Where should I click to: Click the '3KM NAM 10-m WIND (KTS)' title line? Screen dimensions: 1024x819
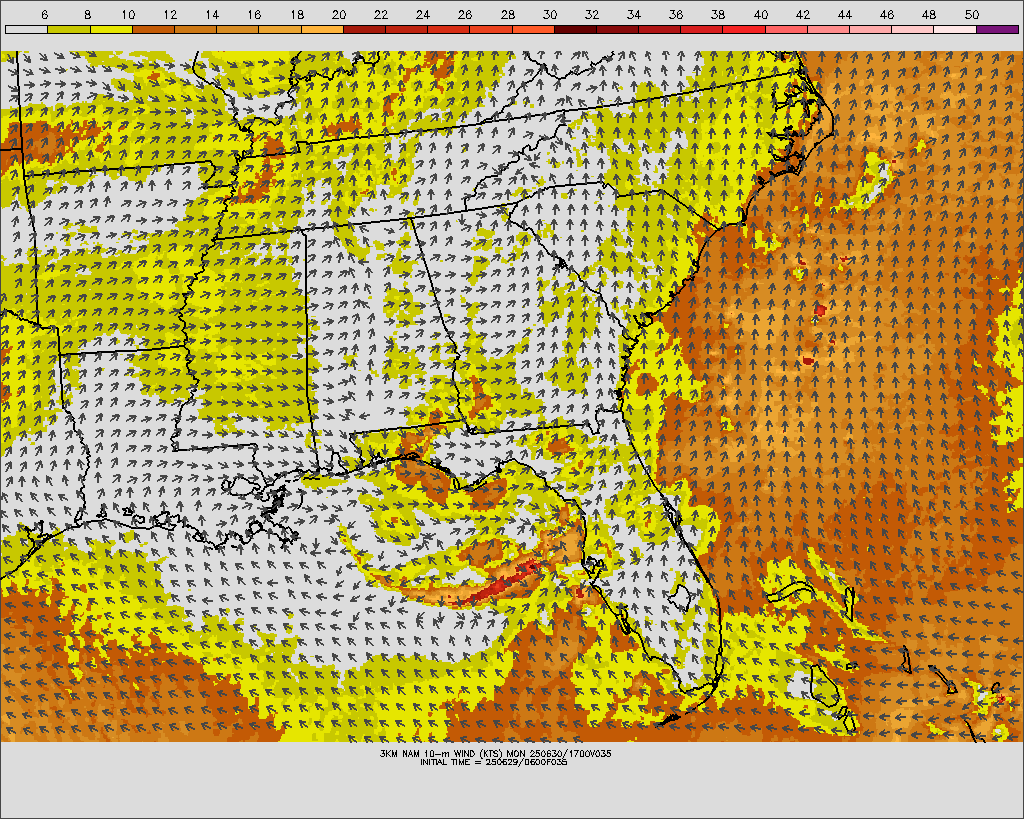pos(496,753)
